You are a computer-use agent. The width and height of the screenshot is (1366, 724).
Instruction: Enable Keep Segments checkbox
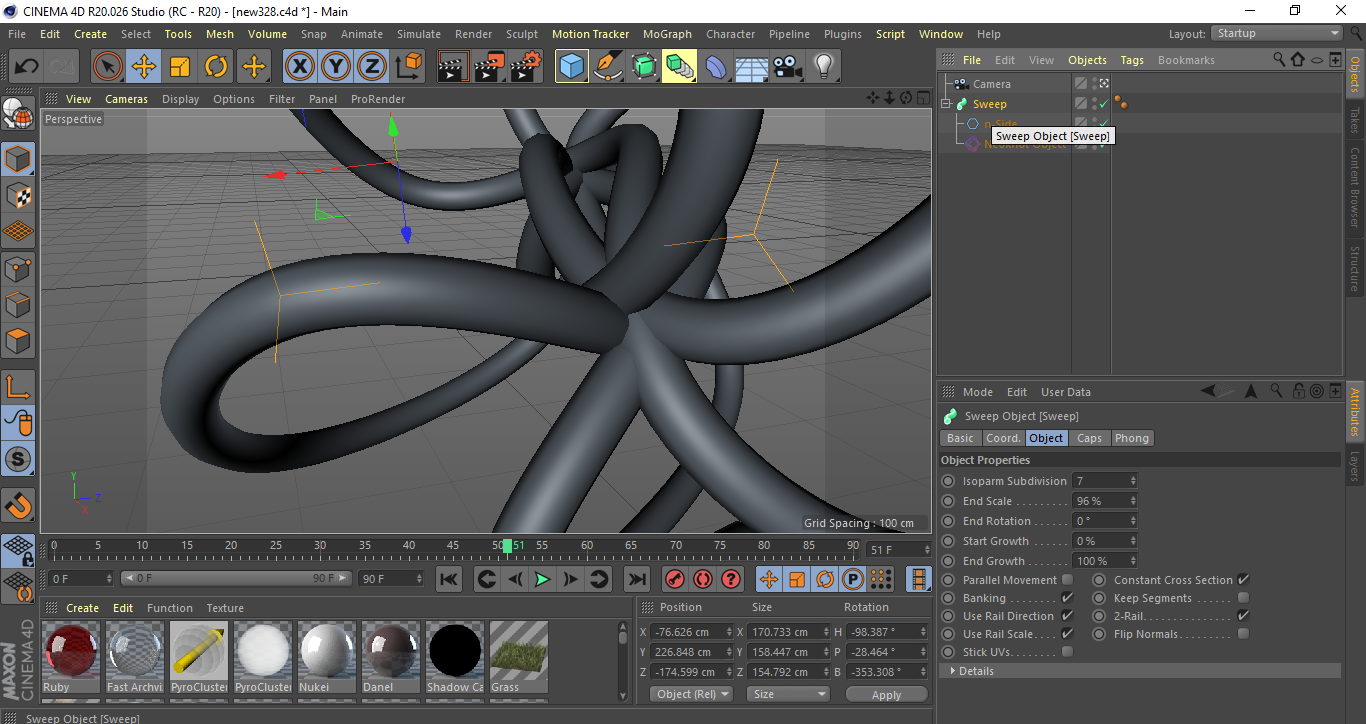pyautogui.click(x=1243, y=598)
